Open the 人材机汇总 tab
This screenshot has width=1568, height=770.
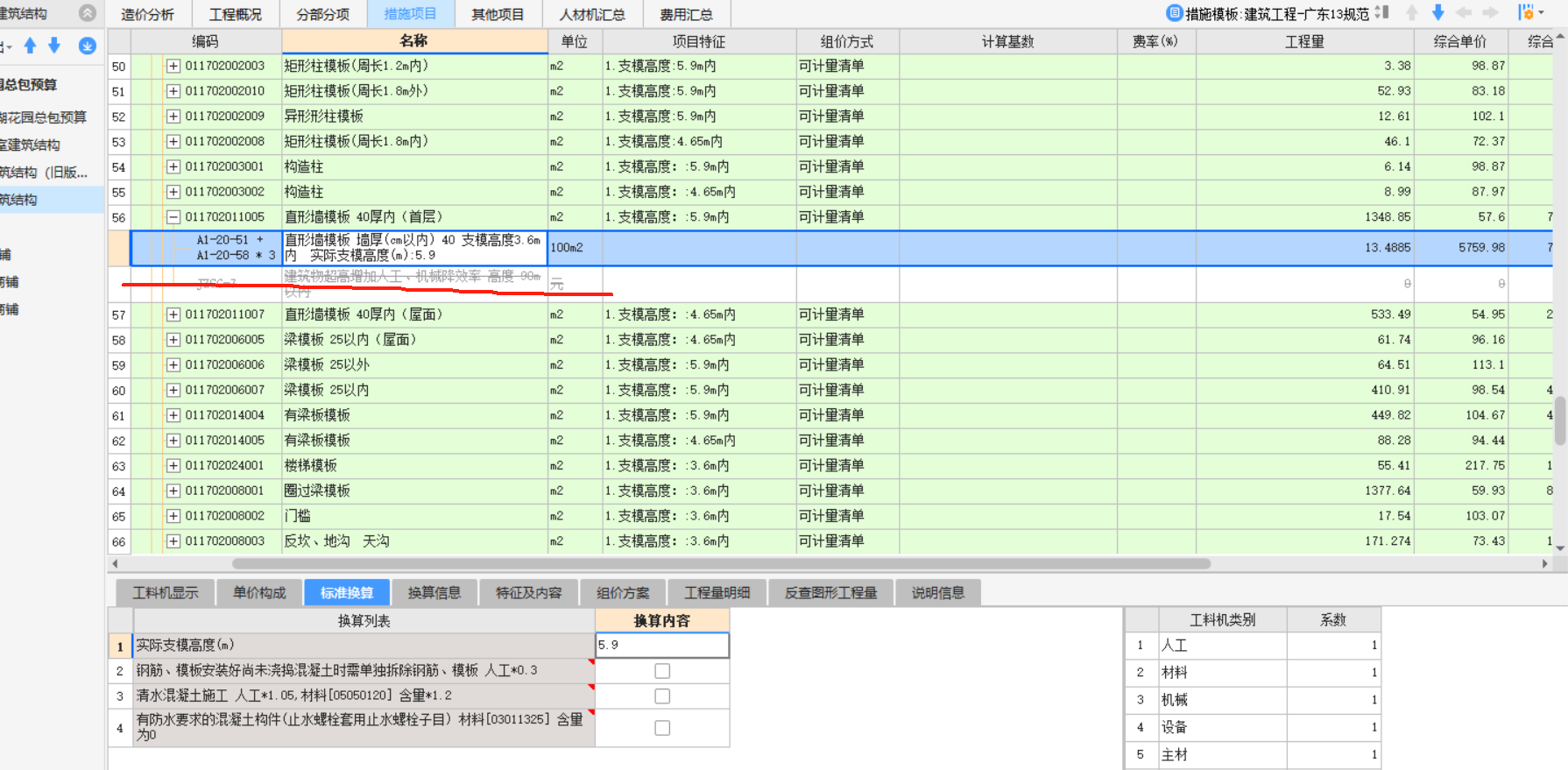pyautogui.click(x=592, y=14)
